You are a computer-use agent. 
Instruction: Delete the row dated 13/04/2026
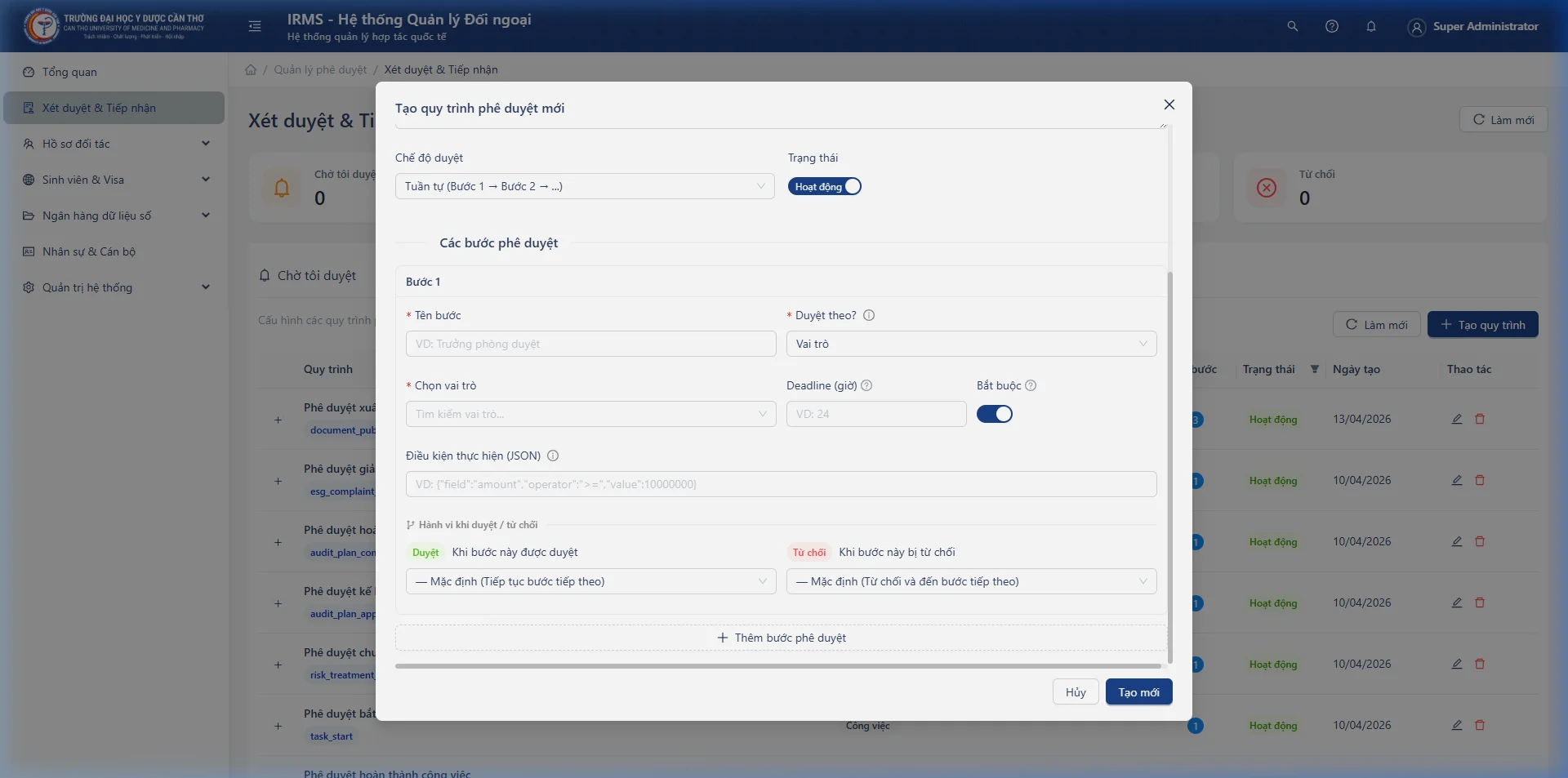pos(1480,419)
